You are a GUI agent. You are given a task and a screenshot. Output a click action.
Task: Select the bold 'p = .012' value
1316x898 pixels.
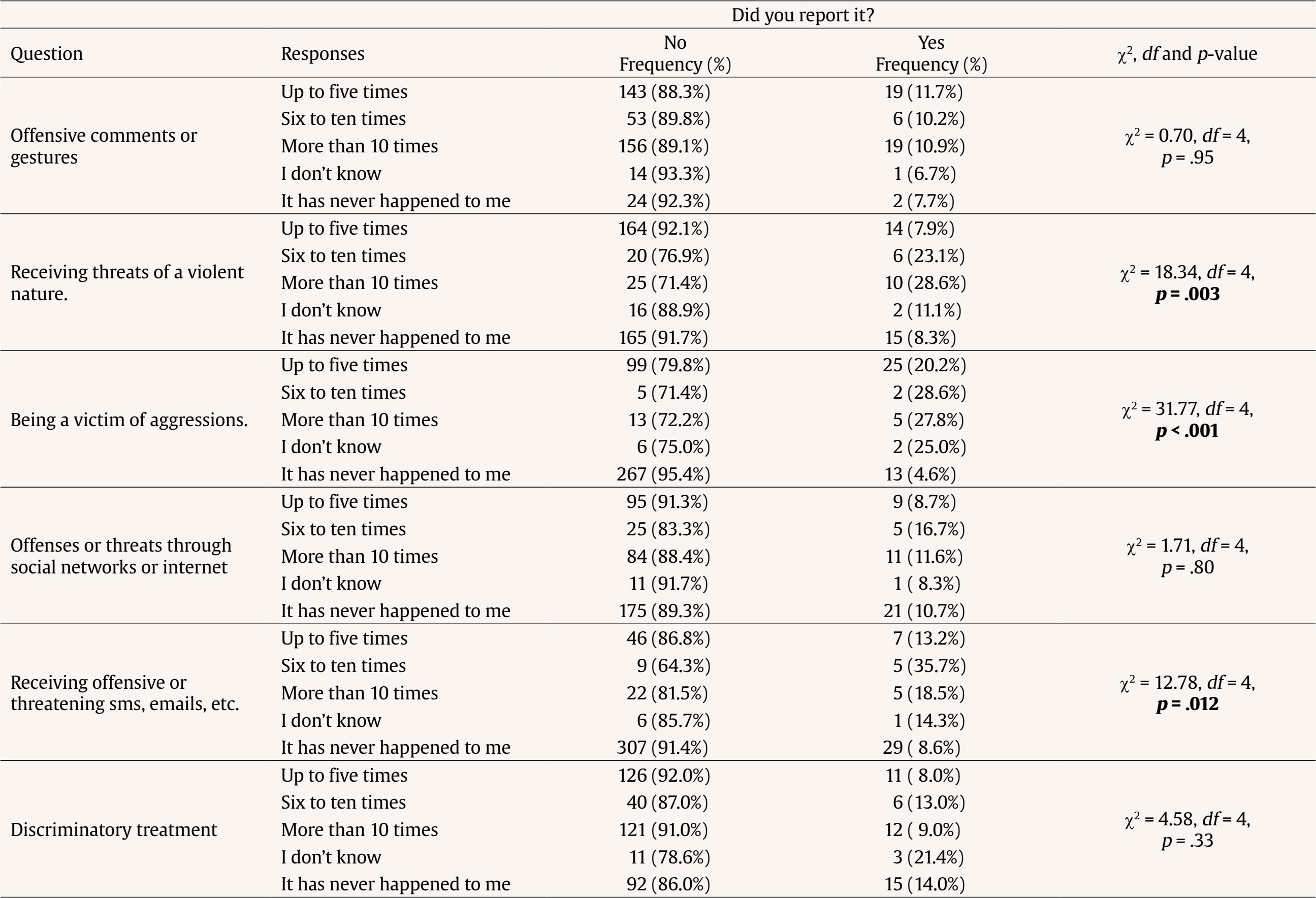click(x=1187, y=704)
